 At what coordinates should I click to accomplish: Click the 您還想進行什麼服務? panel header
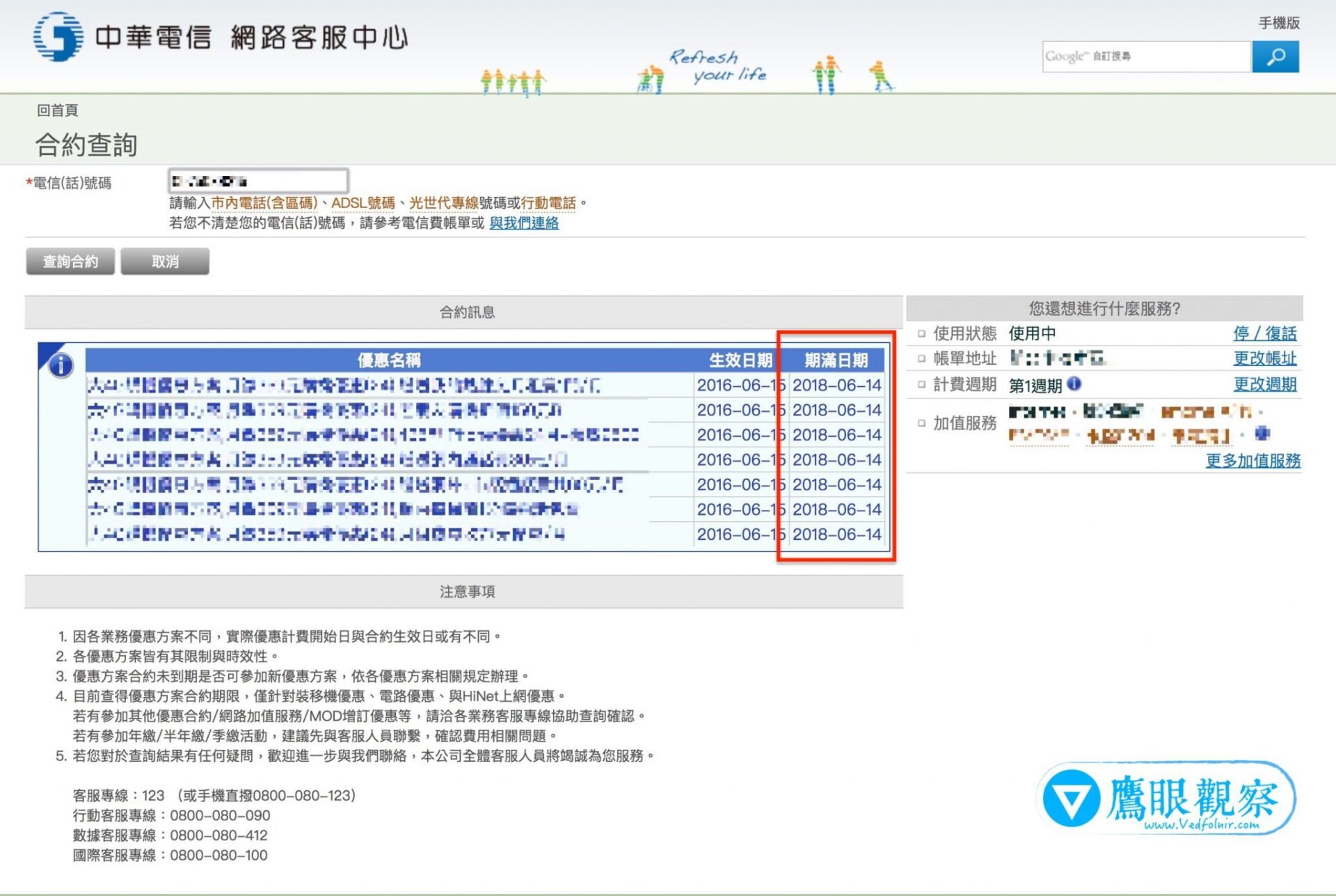(x=1104, y=308)
